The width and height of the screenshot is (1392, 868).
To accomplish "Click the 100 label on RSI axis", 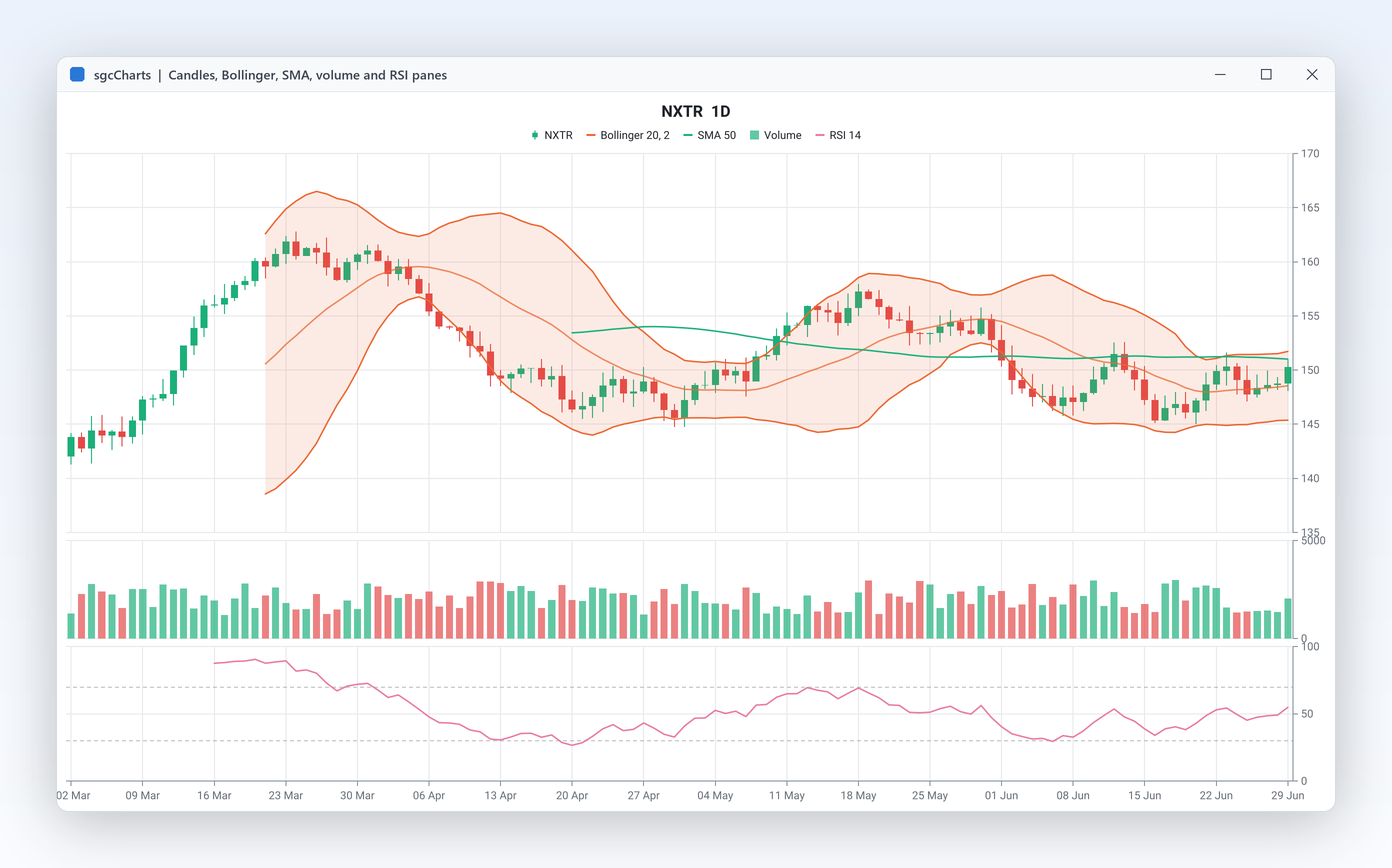I will 1308,647.
